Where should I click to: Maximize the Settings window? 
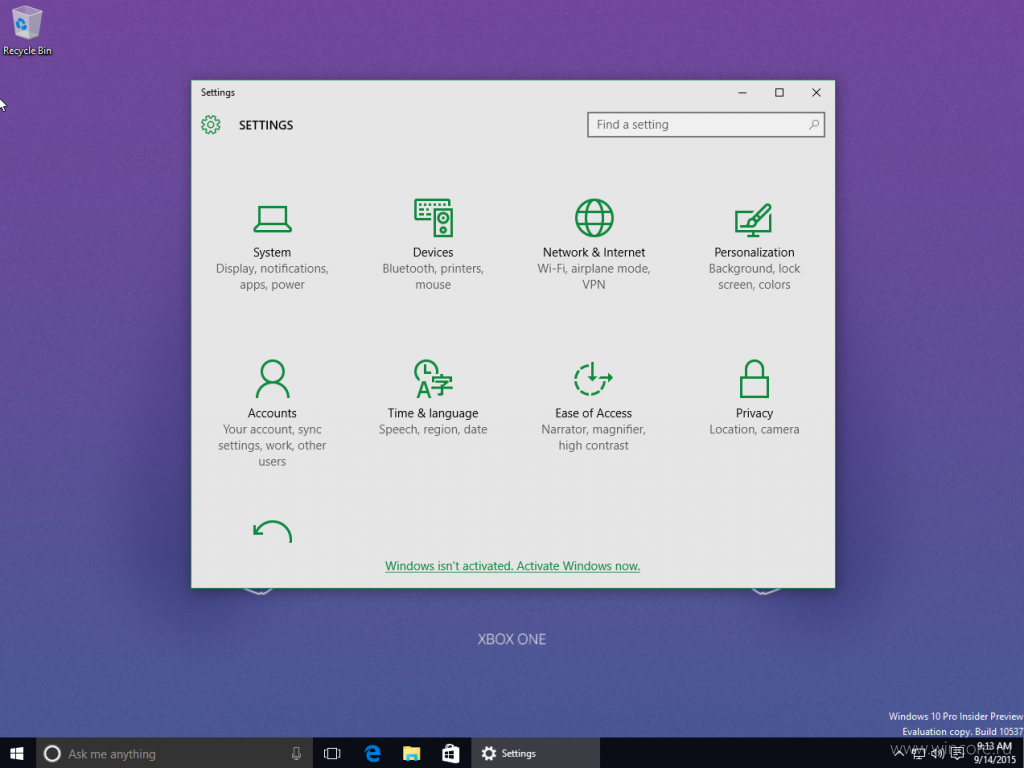(x=779, y=93)
